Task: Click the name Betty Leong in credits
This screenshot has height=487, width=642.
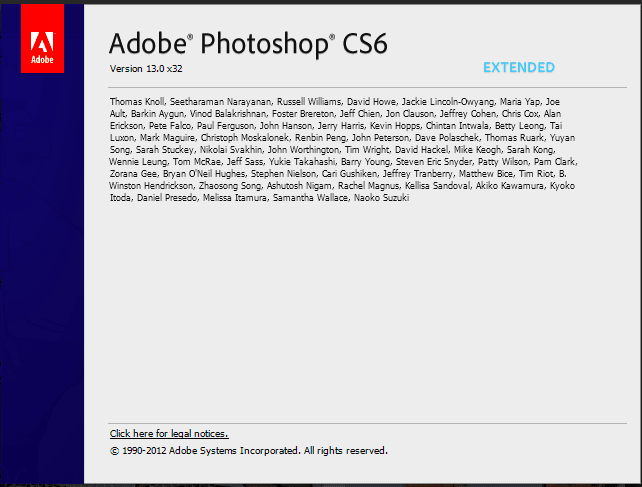Action: [520, 126]
